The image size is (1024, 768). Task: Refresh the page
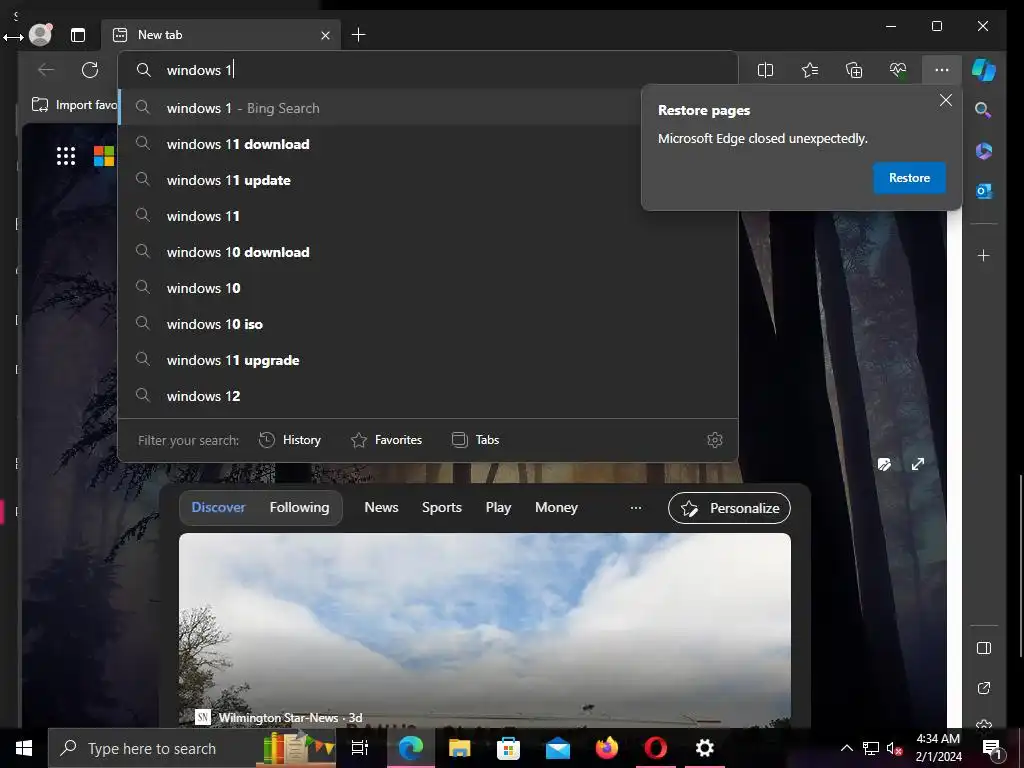pyautogui.click(x=90, y=70)
